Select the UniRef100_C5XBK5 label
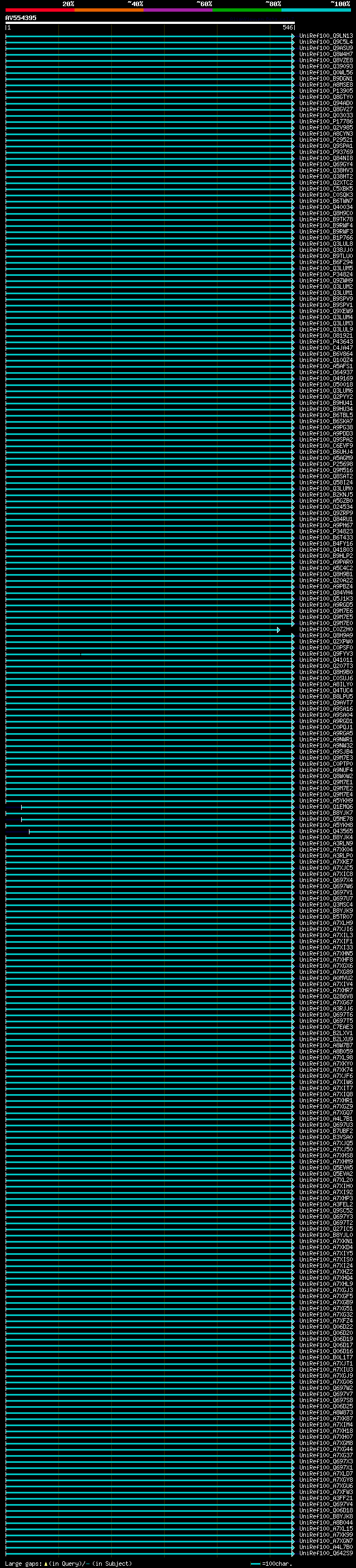Viewport: 356px width, 1568px height. pyautogui.click(x=326, y=189)
